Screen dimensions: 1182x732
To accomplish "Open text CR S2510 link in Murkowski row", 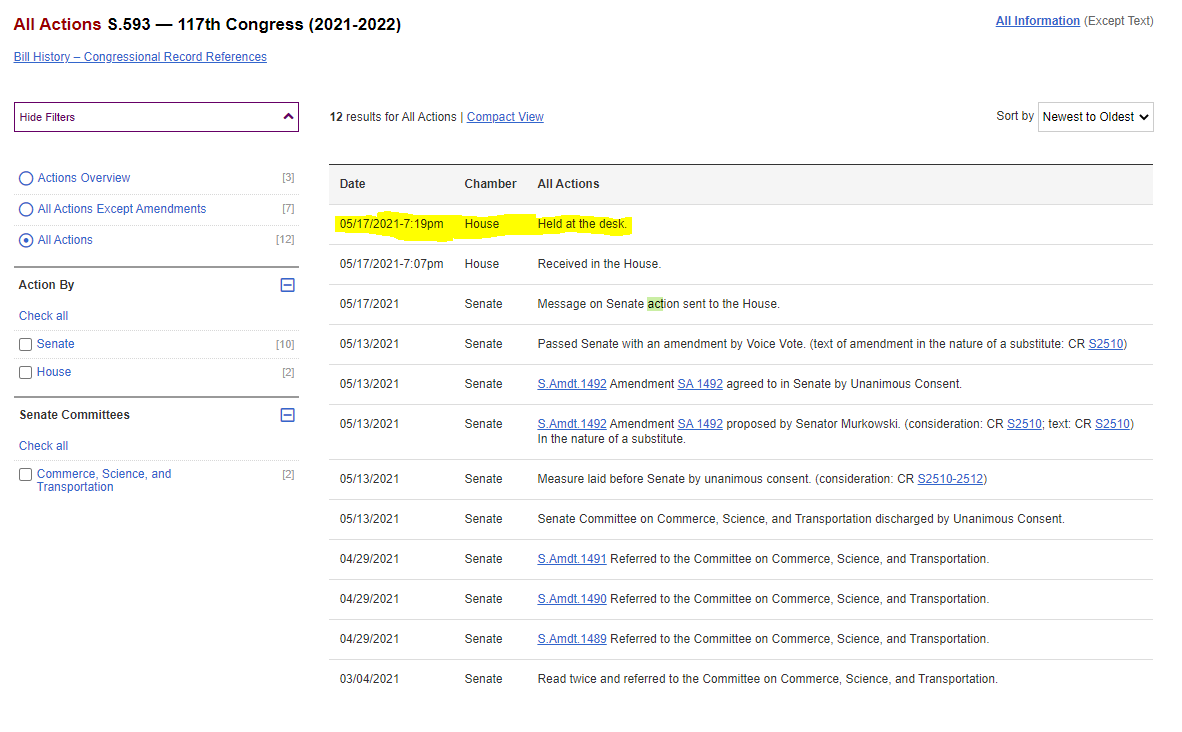I will click(1112, 424).
